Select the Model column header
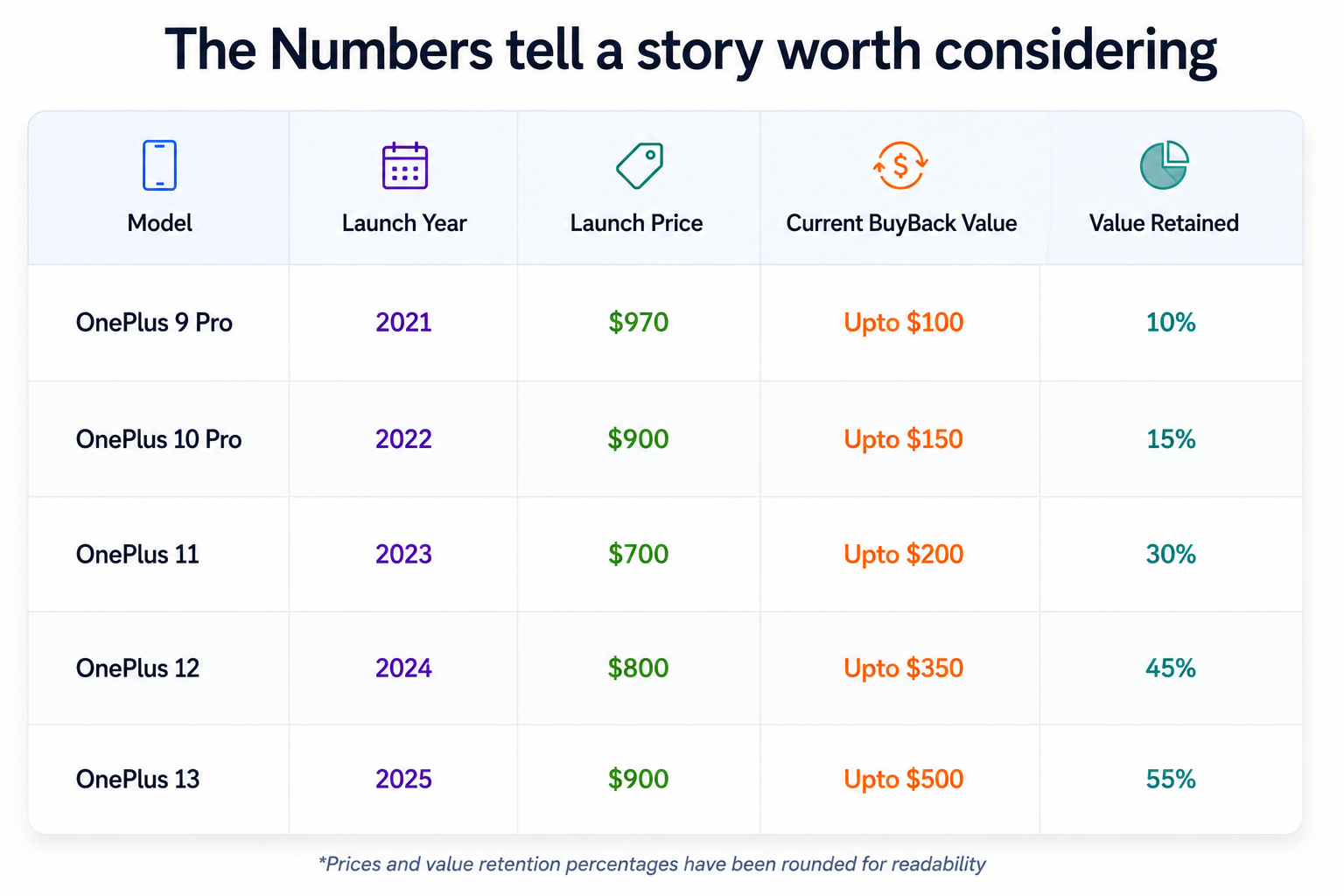This screenshot has height=896, width=1344. pyautogui.click(x=159, y=223)
